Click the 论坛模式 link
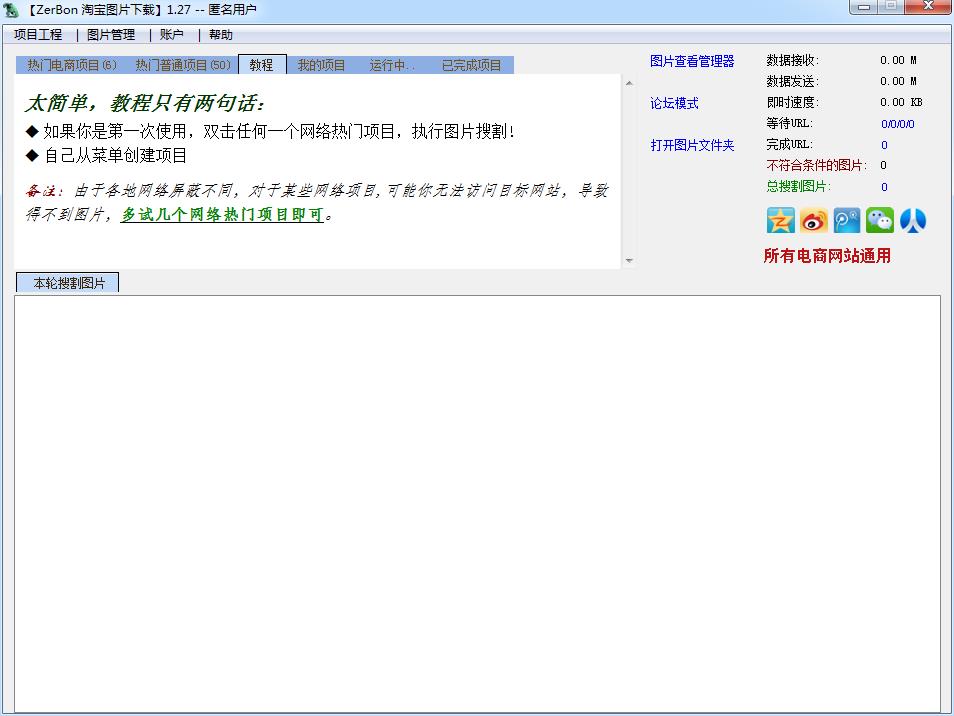This screenshot has width=954, height=716. click(x=674, y=103)
